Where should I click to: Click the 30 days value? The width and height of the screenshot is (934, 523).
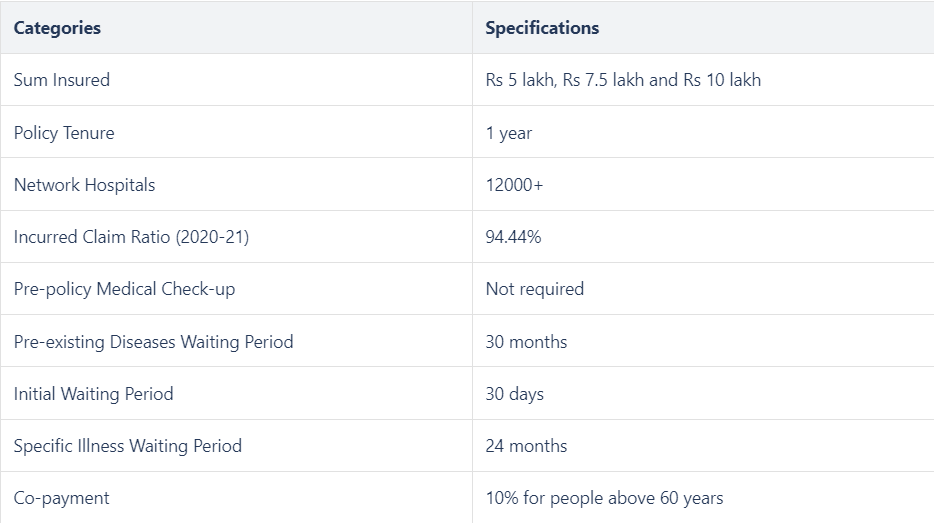click(515, 394)
